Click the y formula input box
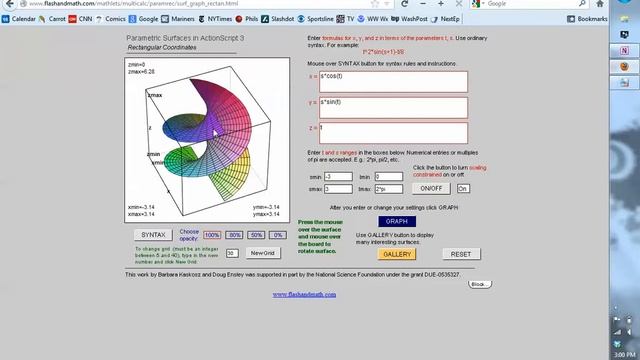 point(393,108)
